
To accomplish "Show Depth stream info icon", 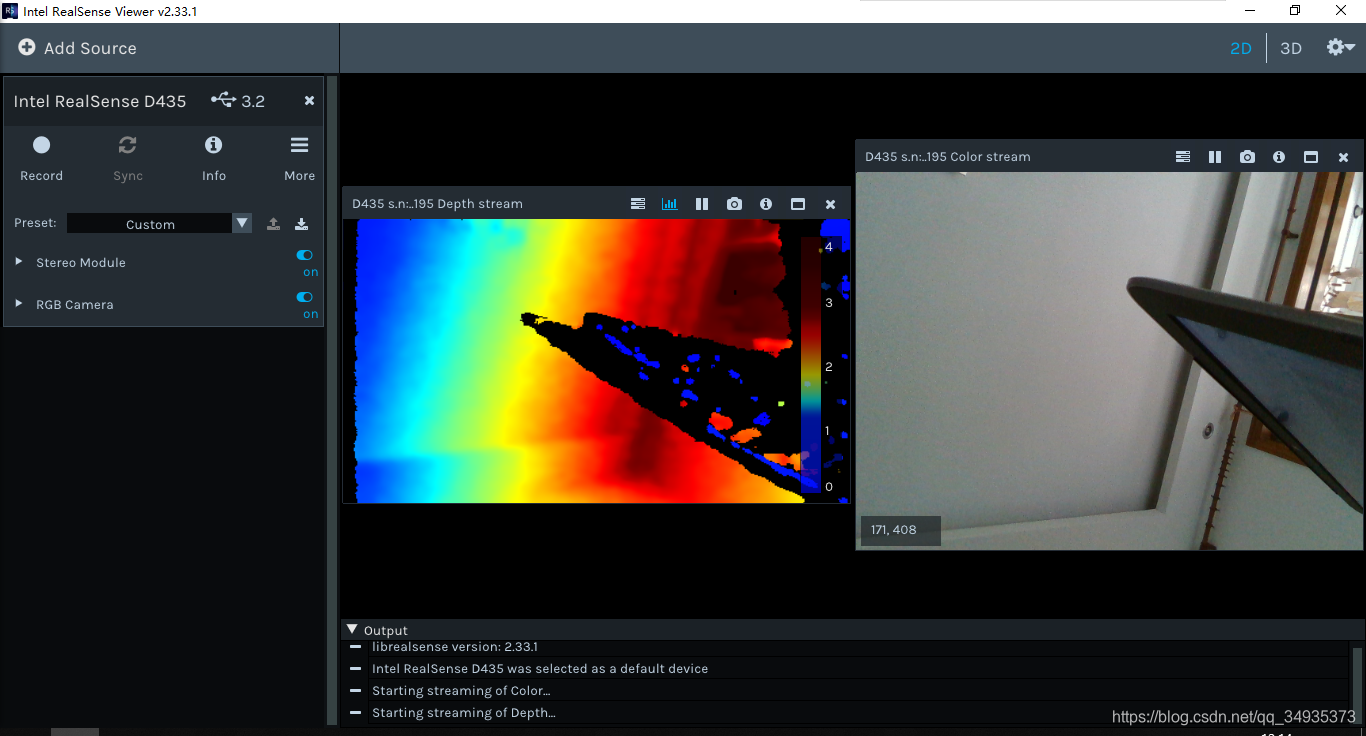I will [x=766, y=203].
